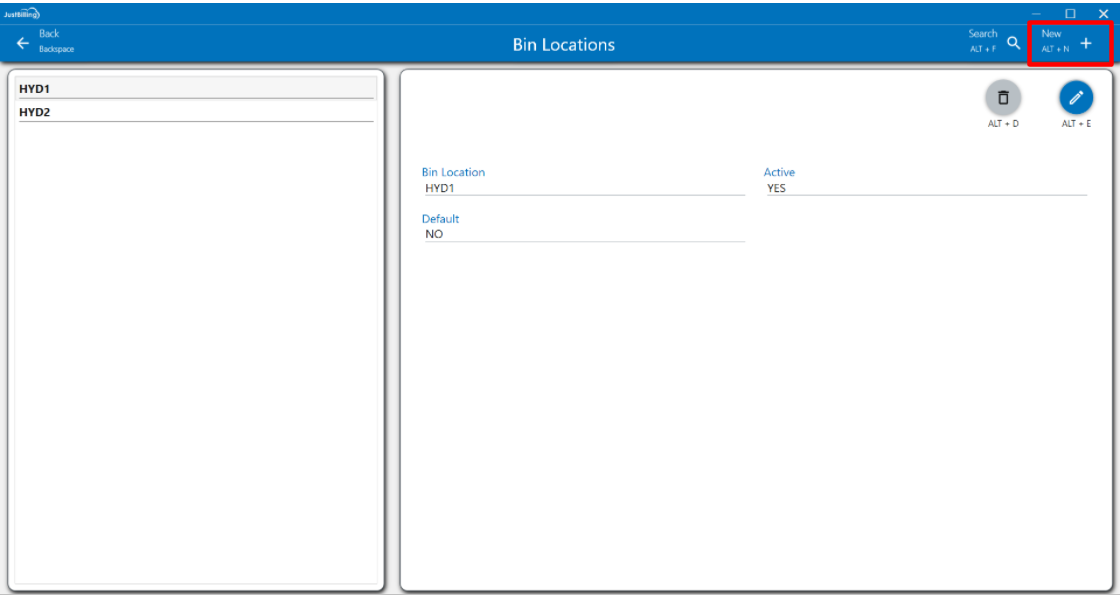The width and height of the screenshot is (1120, 596).
Task: Click the Default field showing NO
Action: (x=583, y=234)
